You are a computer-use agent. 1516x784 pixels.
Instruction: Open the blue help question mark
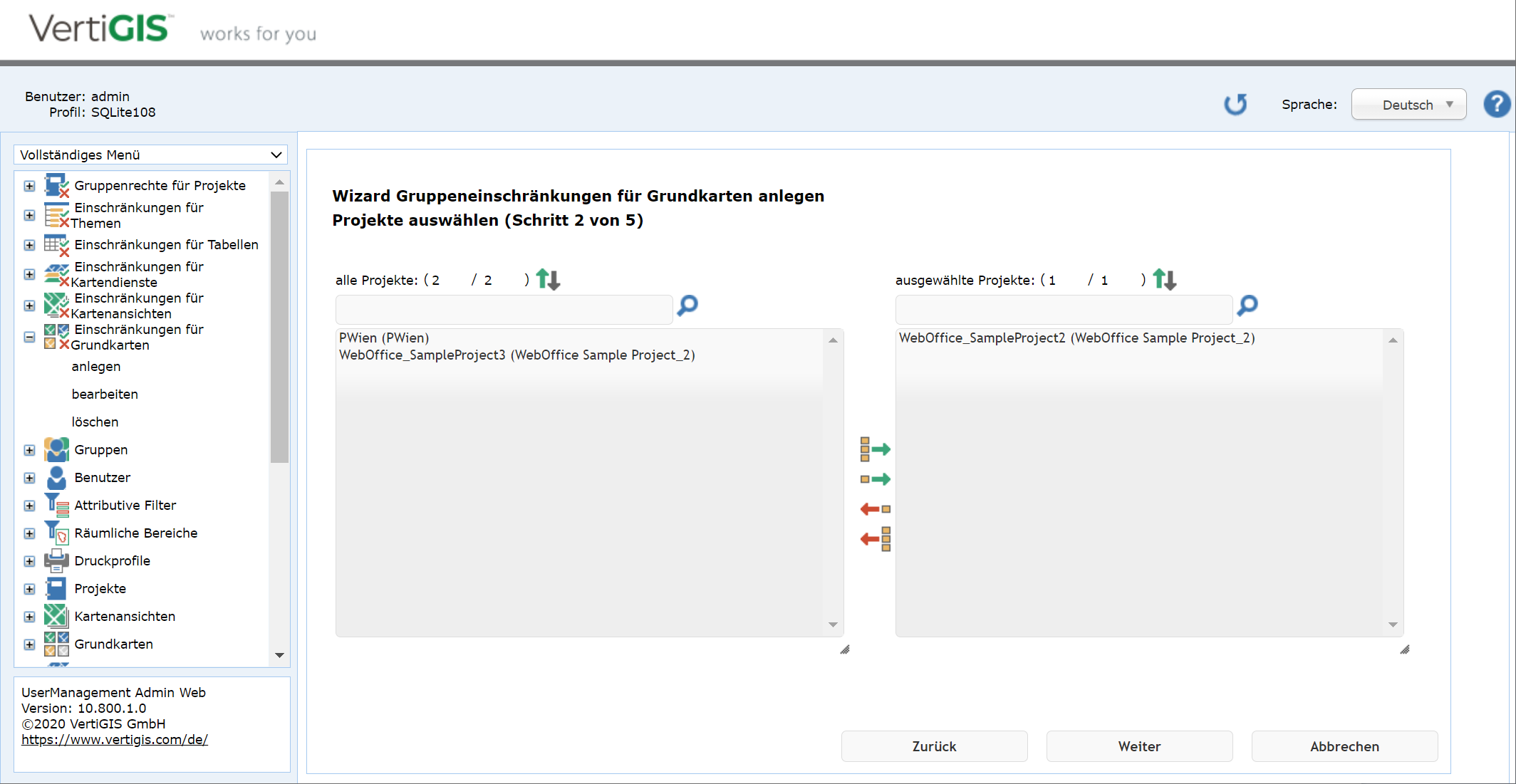point(1497,105)
